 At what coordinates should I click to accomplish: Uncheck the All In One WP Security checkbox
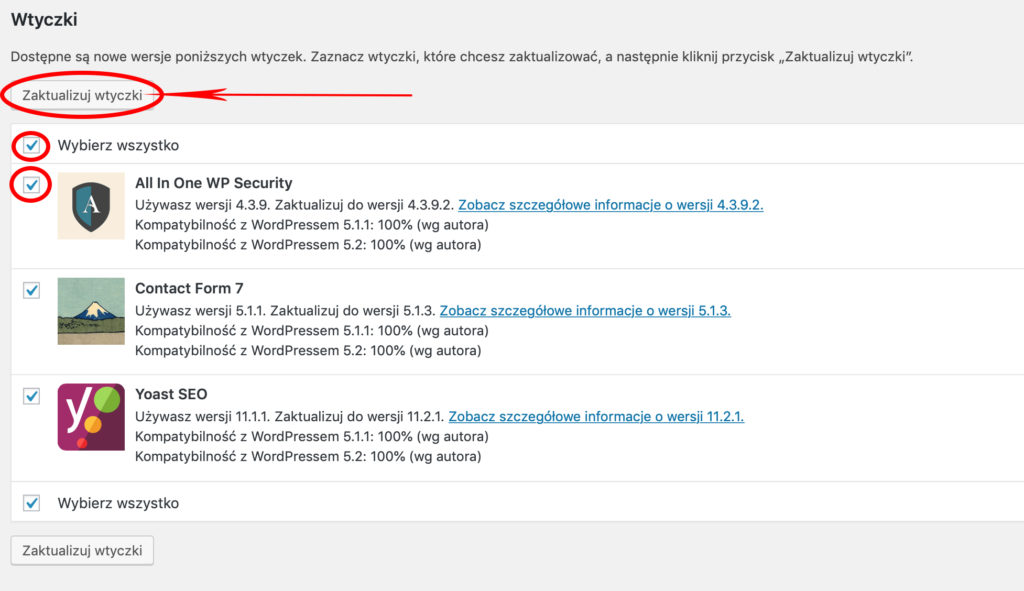click(31, 185)
